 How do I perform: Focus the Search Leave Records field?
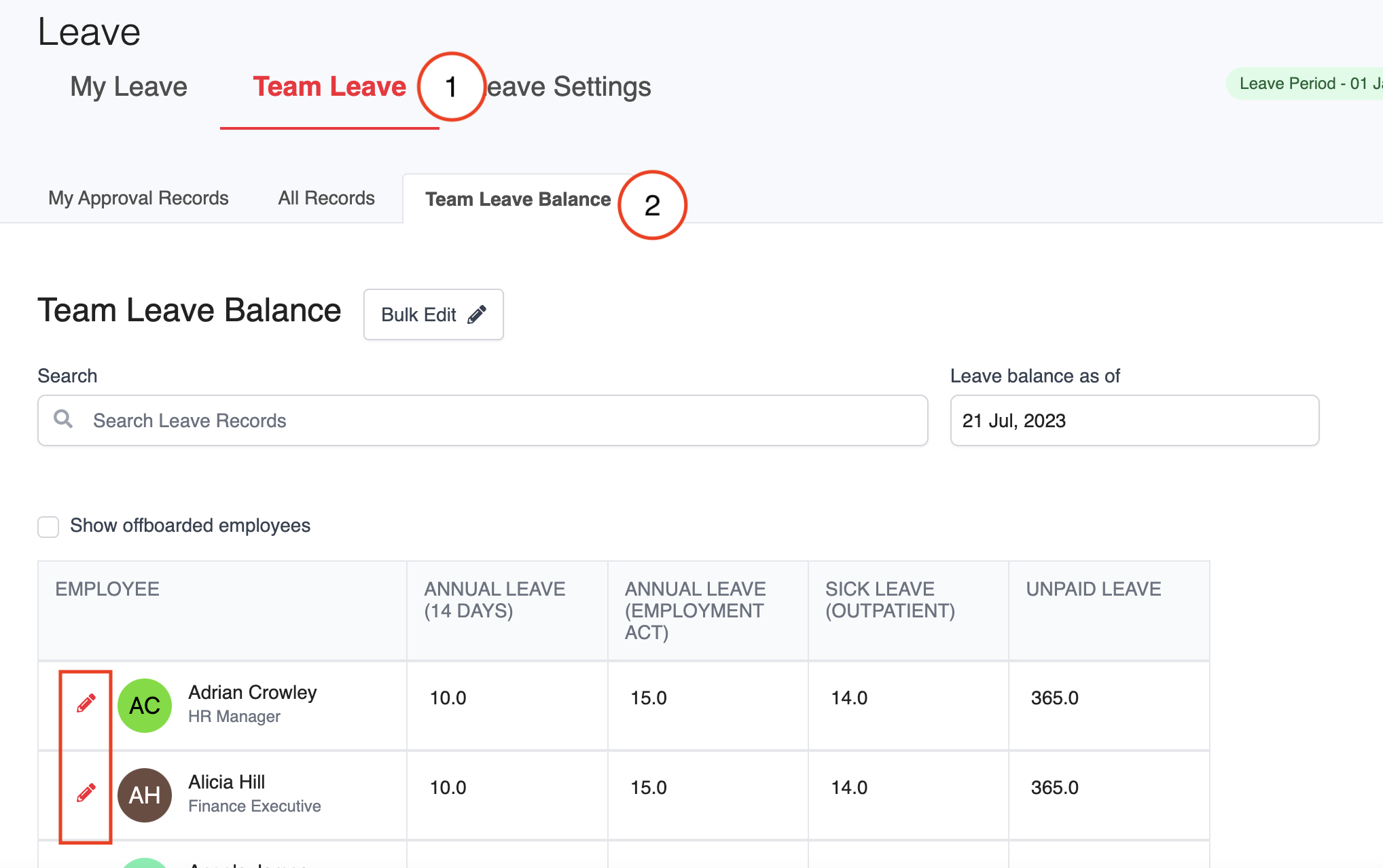coord(503,420)
